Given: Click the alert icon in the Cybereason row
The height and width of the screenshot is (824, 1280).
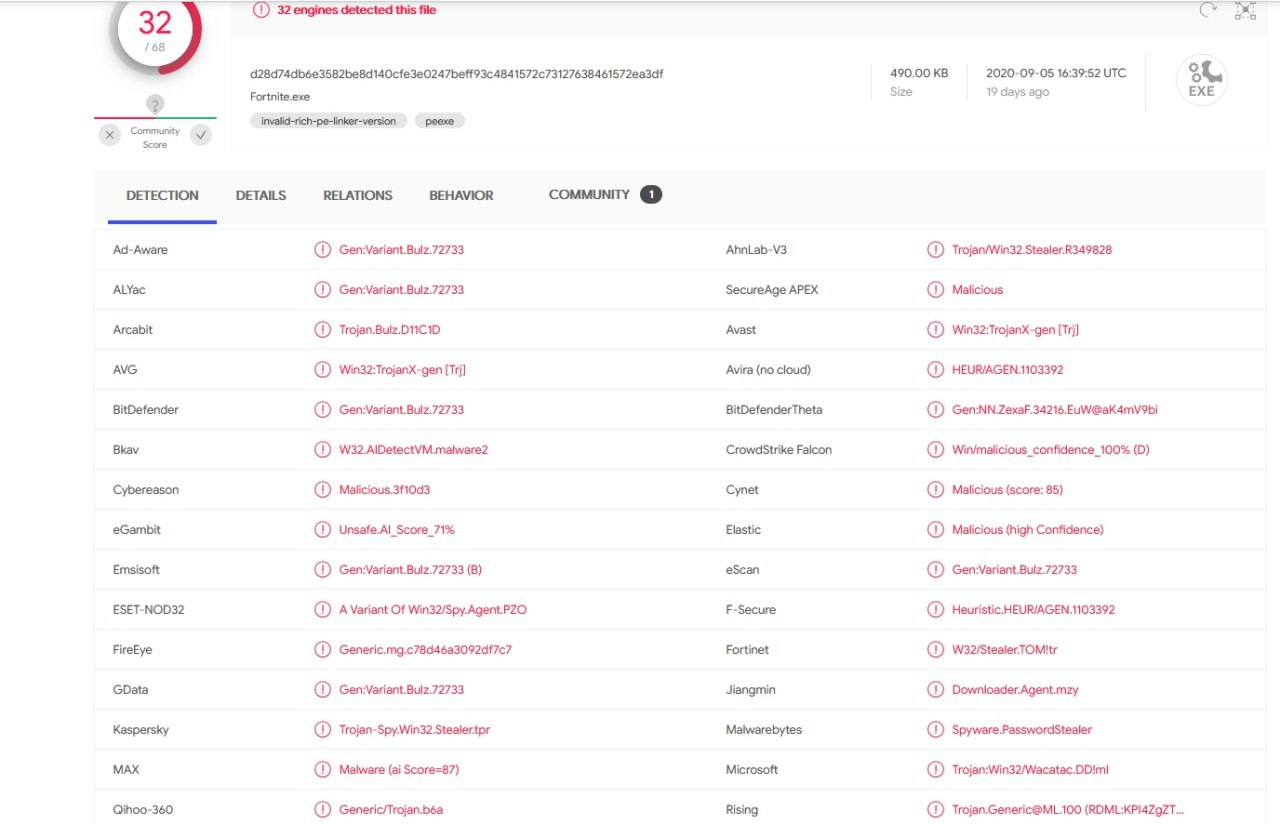Looking at the screenshot, I should 322,490.
